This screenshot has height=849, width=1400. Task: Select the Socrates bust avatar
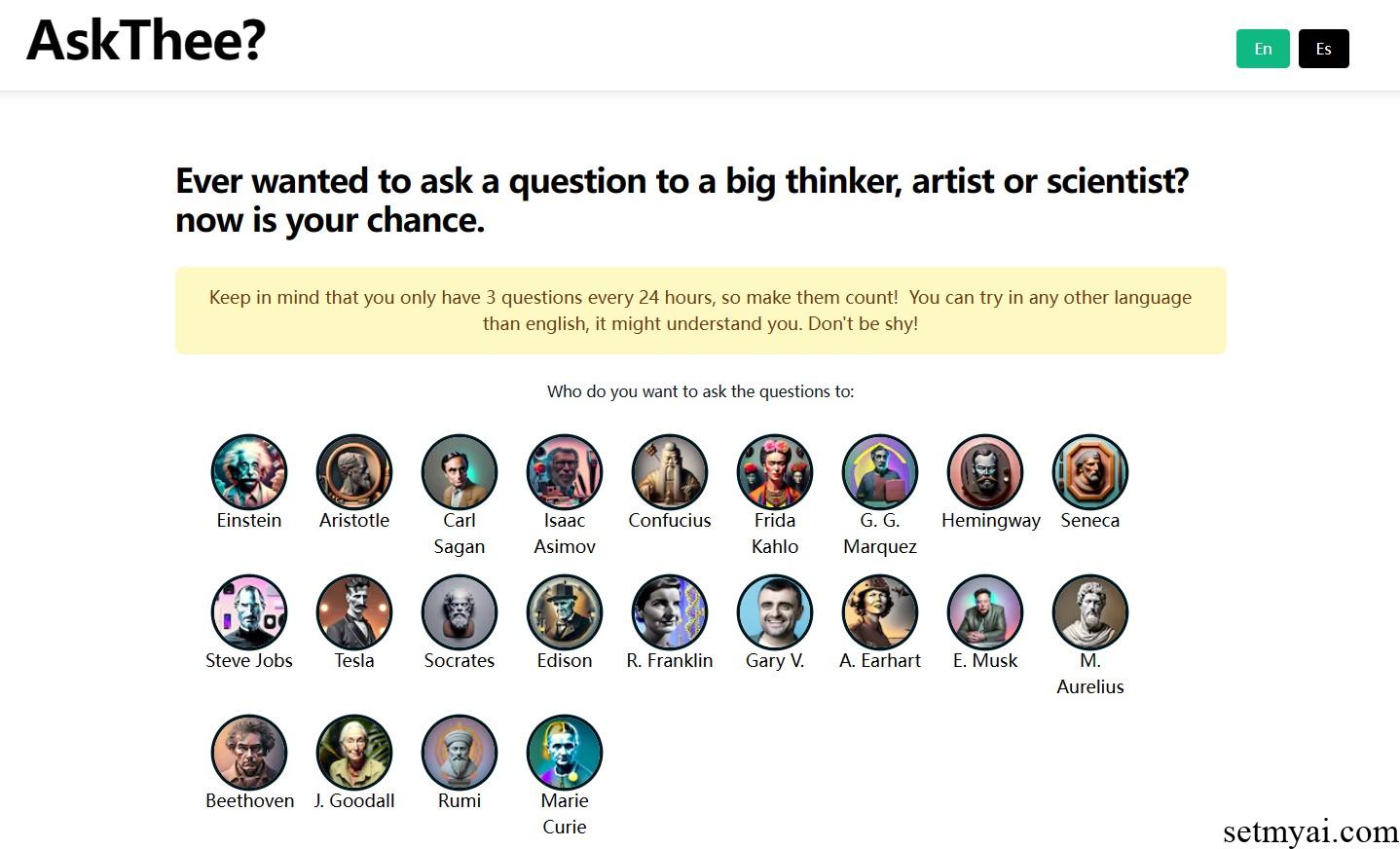(x=460, y=612)
